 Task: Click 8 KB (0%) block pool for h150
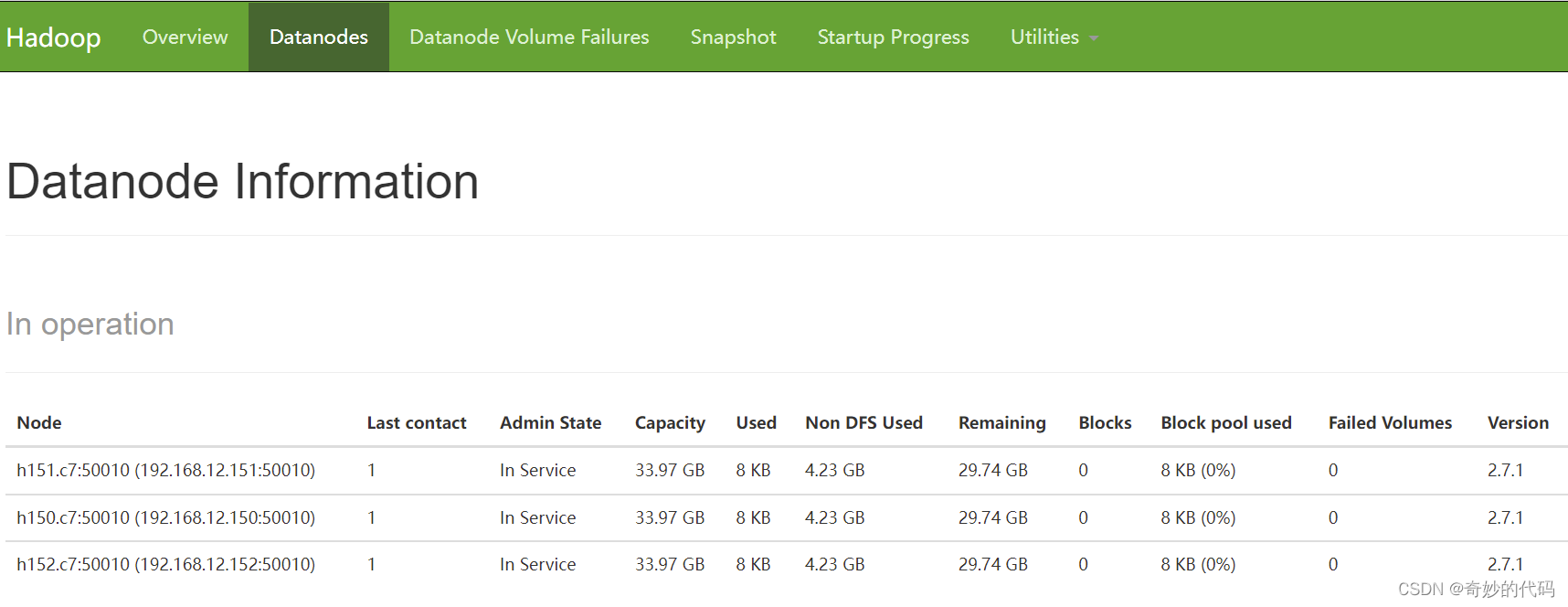tap(1198, 517)
